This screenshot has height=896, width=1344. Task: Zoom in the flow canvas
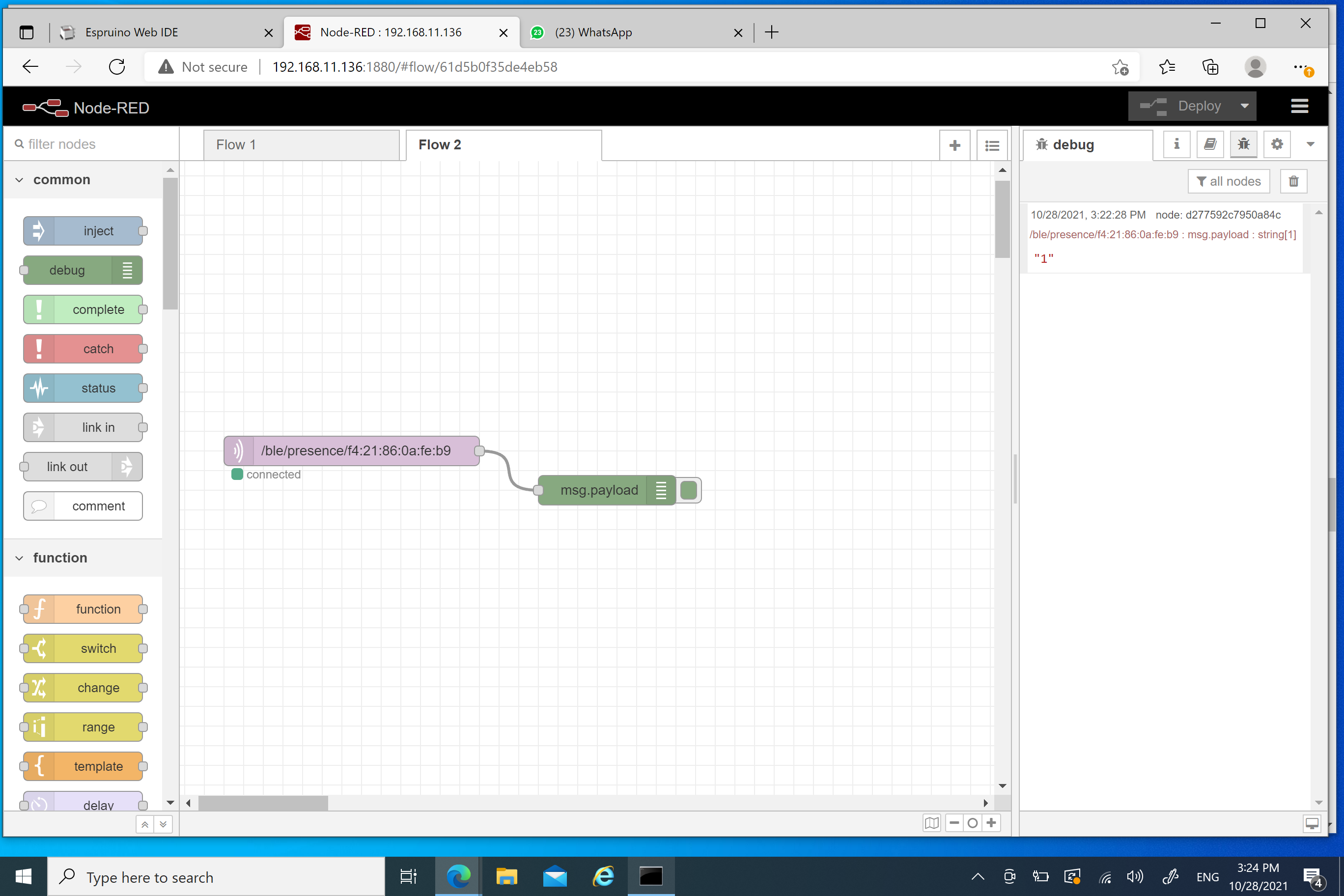pyautogui.click(x=991, y=823)
